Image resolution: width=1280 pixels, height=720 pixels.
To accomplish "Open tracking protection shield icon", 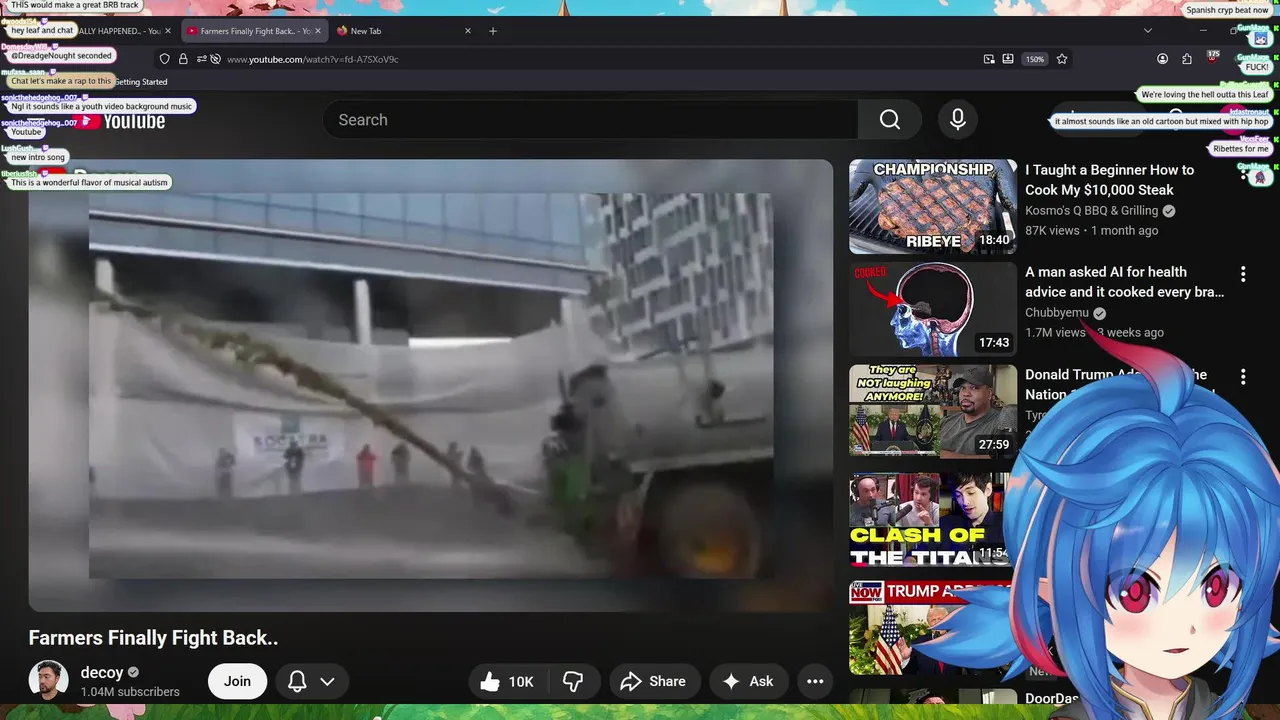I will click(x=165, y=59).
